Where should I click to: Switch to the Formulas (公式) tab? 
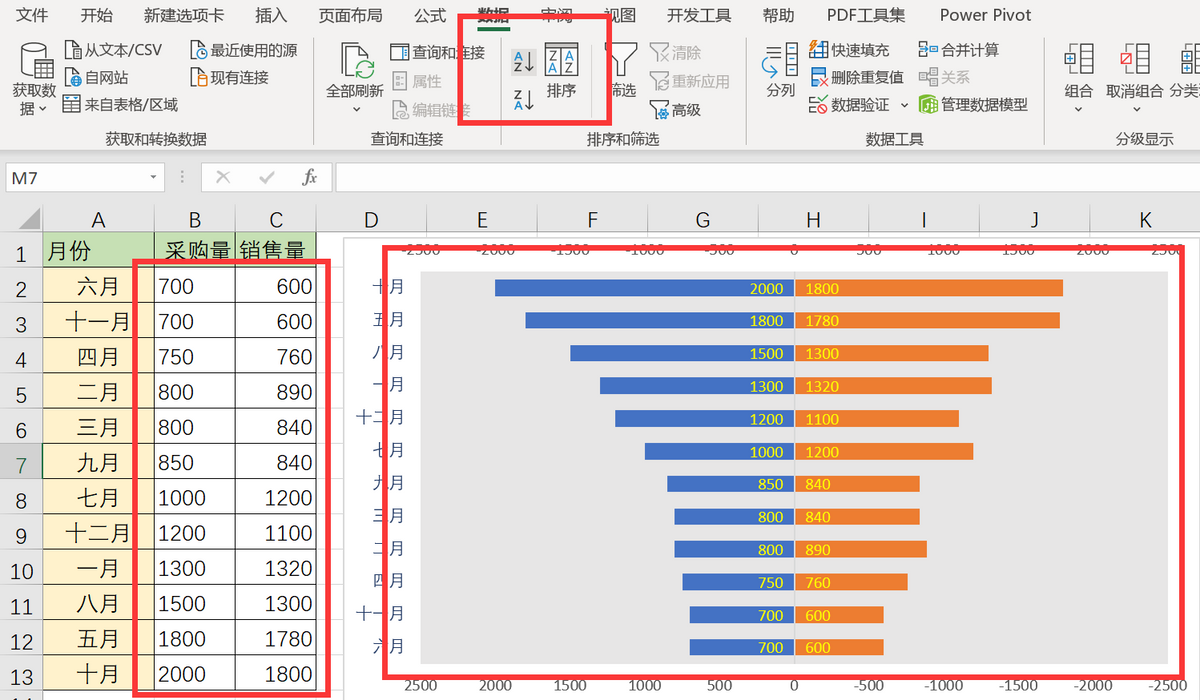point(430,15)
